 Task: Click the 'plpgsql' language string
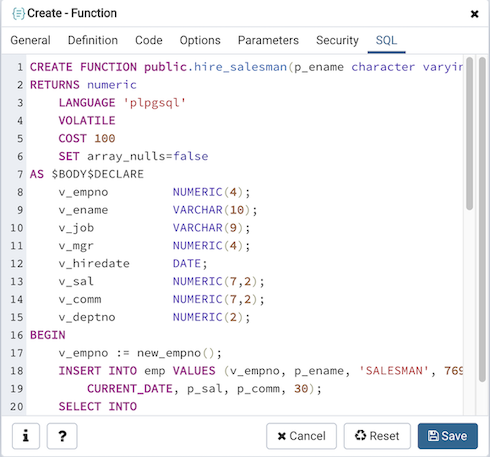[x=154, y=103]
